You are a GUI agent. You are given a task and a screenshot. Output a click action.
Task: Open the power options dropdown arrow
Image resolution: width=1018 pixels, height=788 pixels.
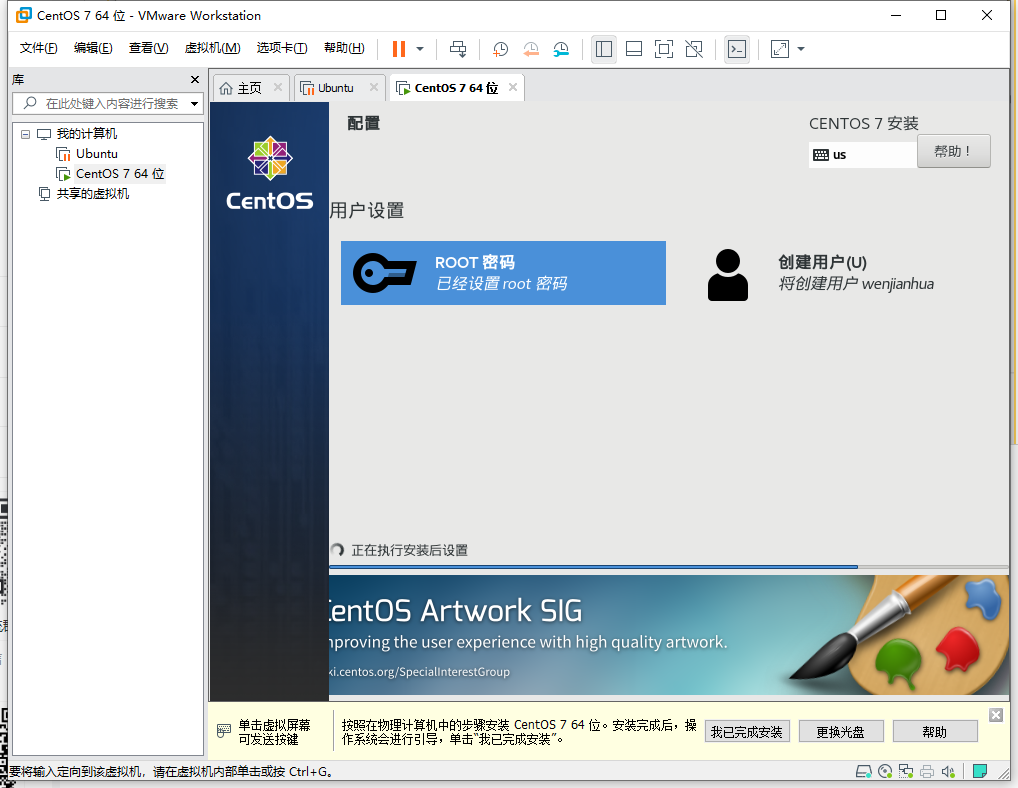(420, 49)
